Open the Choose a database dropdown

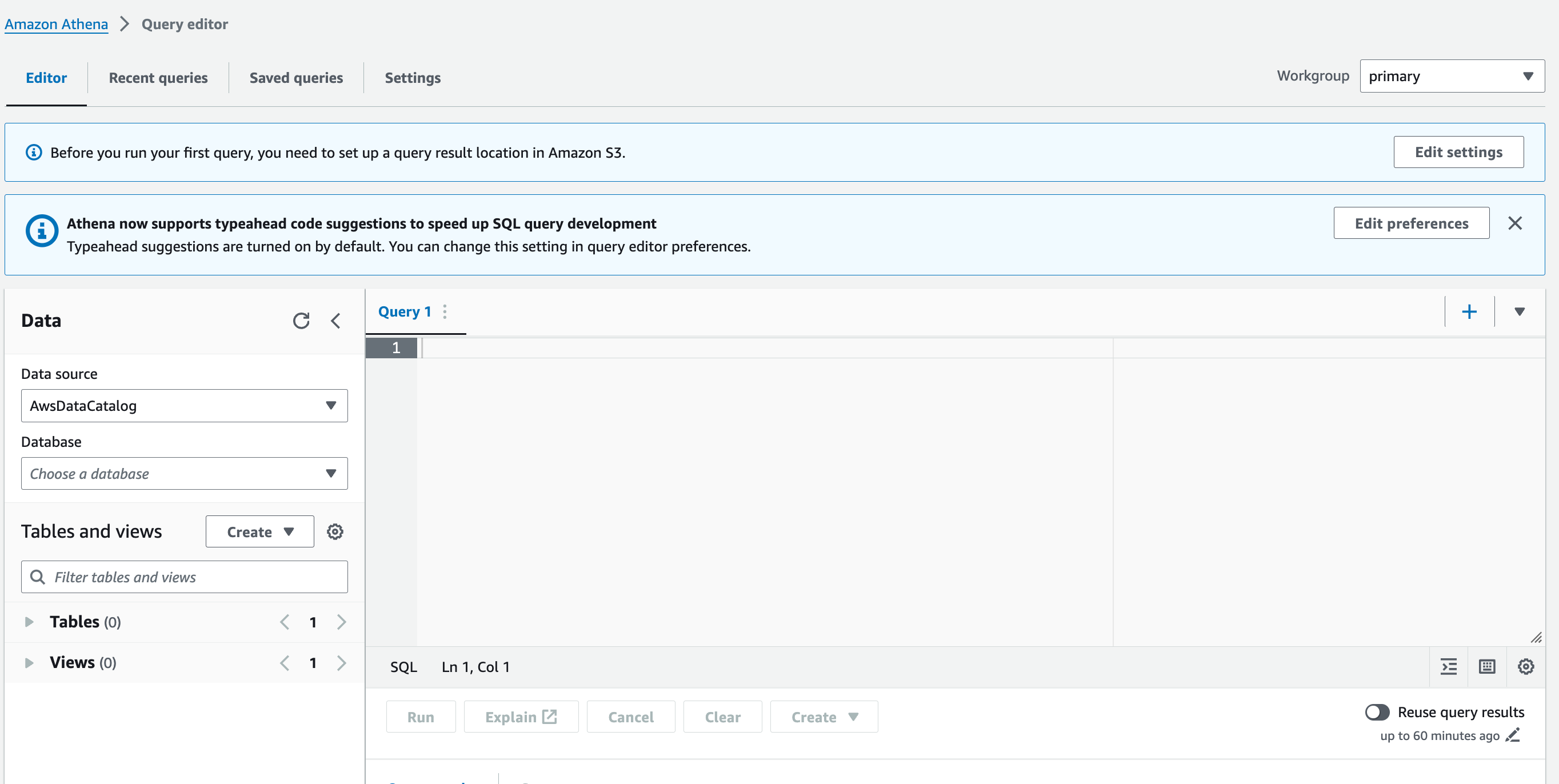pyautogui.click(x=184, y=474)
